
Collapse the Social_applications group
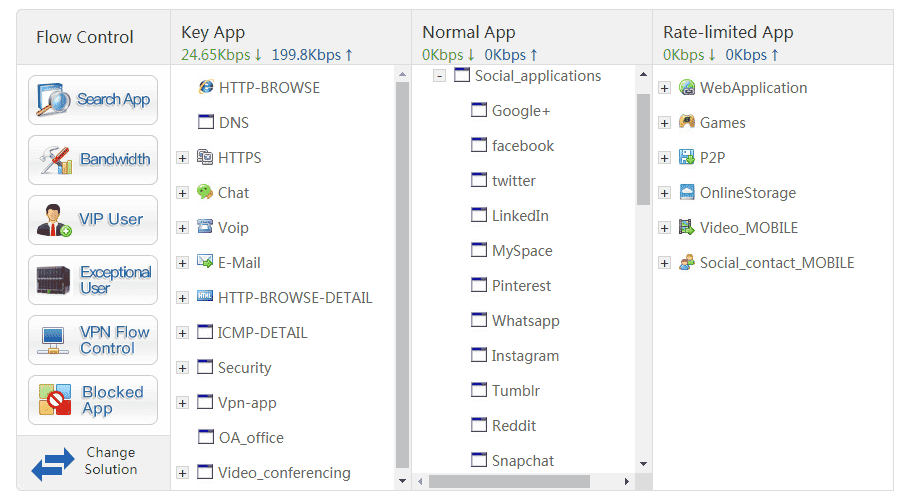coord(440,76)
